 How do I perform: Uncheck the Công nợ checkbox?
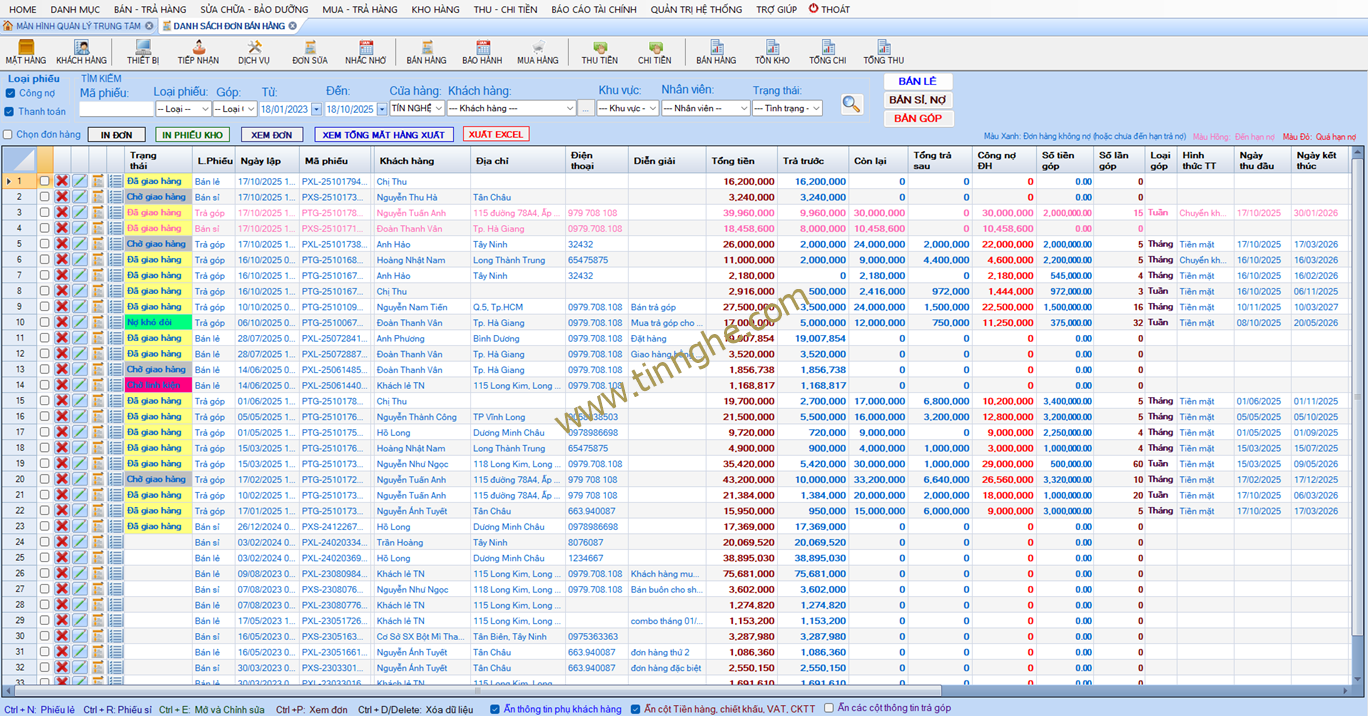9,93
